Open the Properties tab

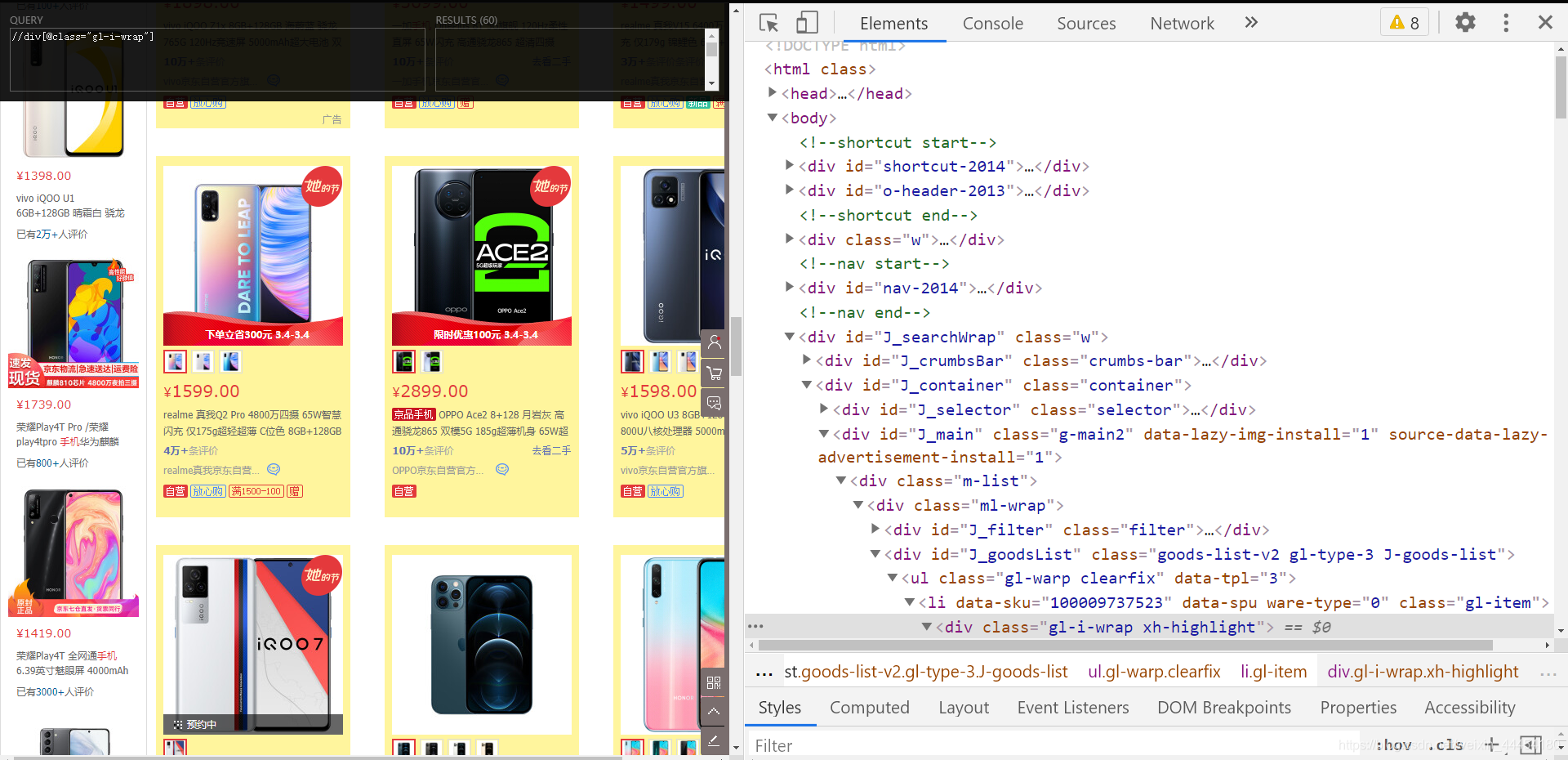click(1358, 708)
